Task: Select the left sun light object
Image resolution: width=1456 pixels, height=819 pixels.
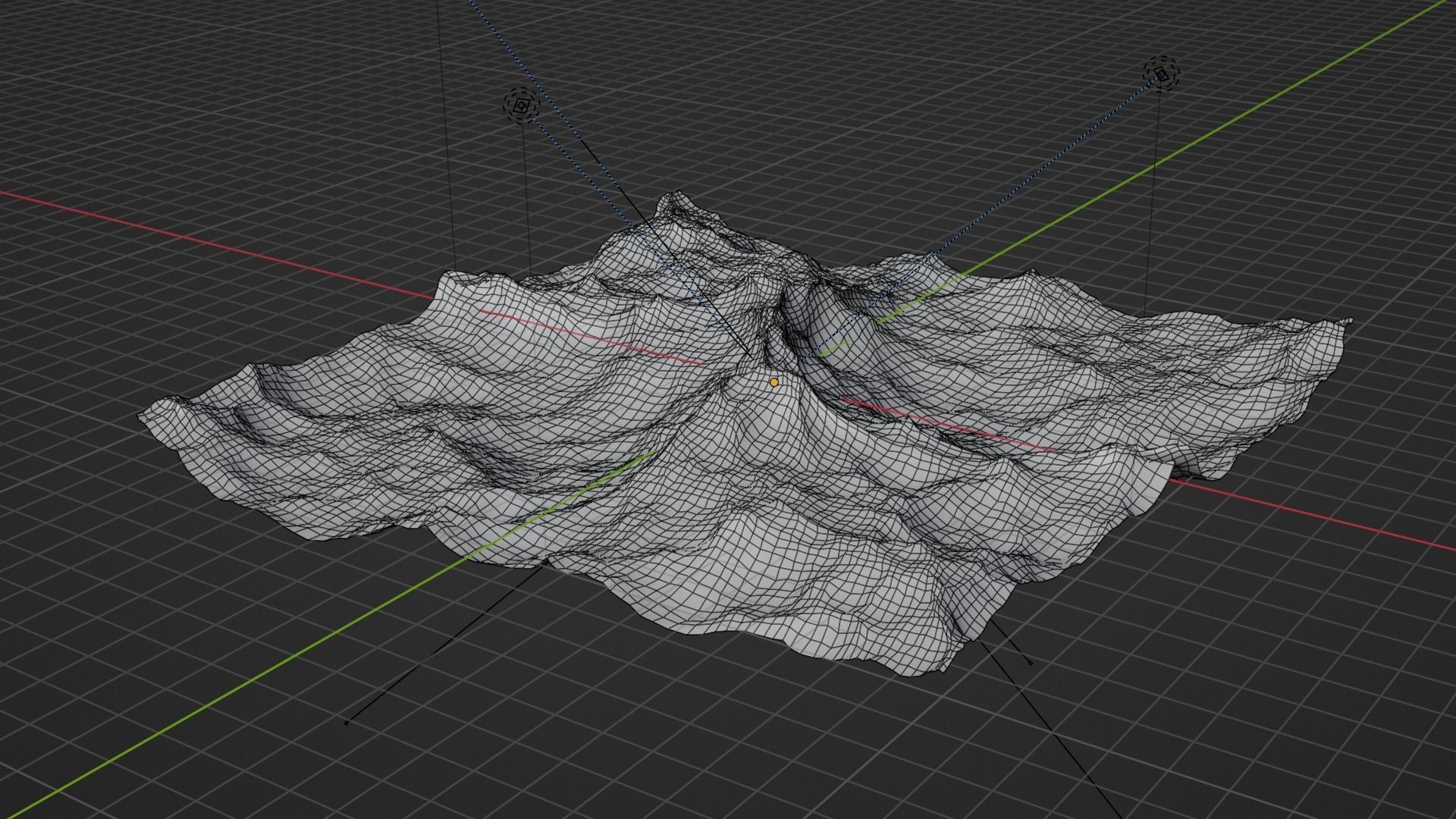Action: point(521,106)
